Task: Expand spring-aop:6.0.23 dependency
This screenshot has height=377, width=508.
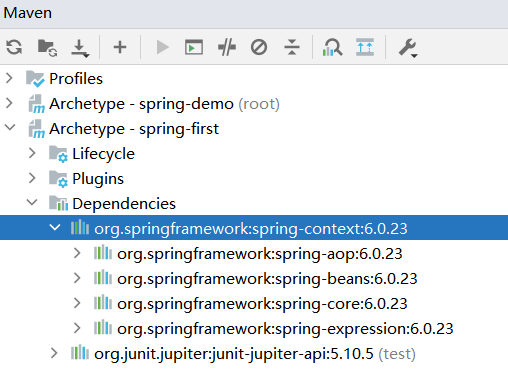Action: point(77,253)
